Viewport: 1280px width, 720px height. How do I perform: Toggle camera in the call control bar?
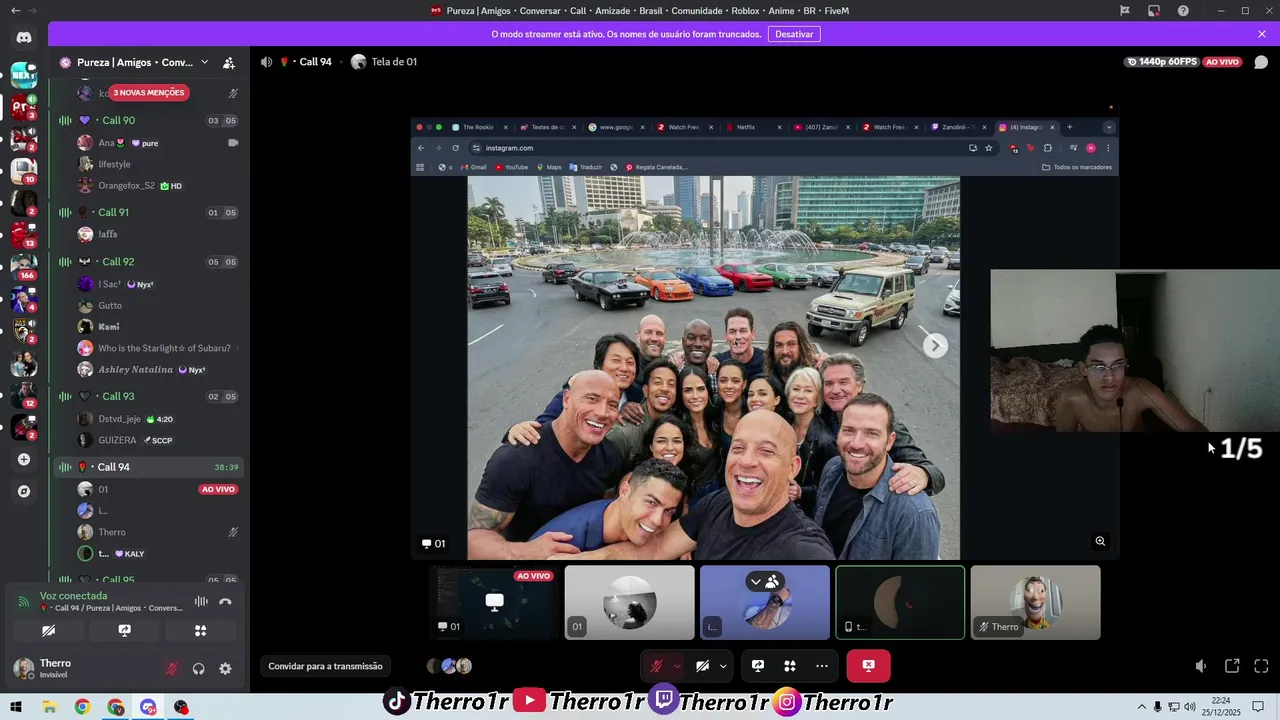(x=703, y=666)
